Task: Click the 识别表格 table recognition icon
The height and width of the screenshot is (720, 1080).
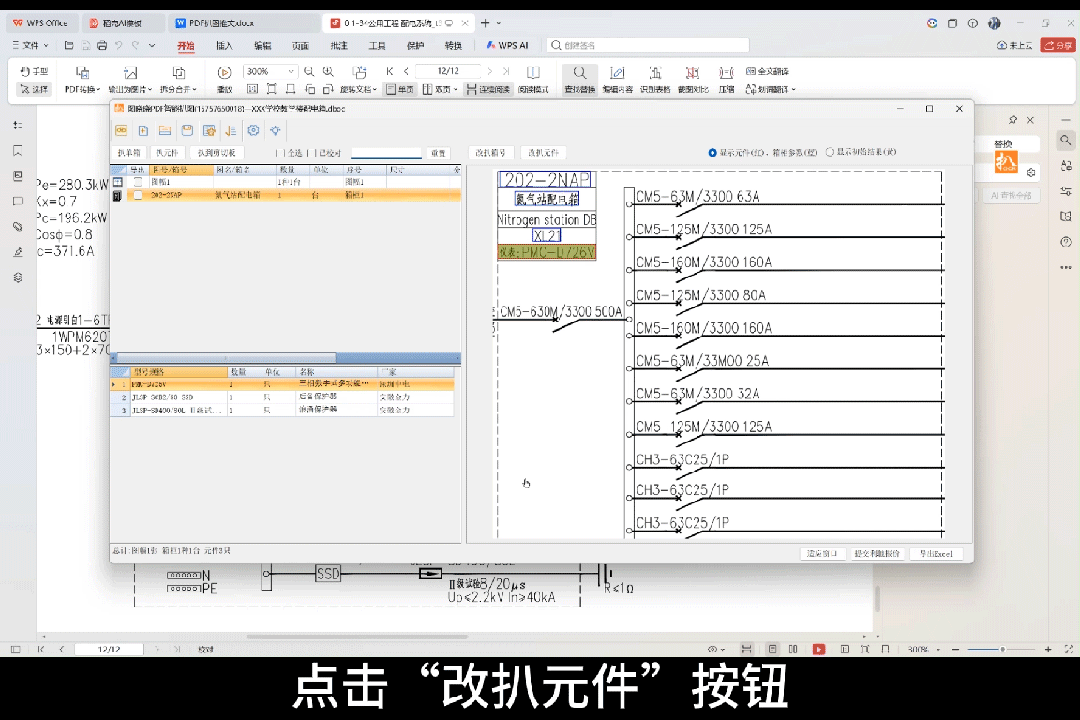Action: (655, 79)
